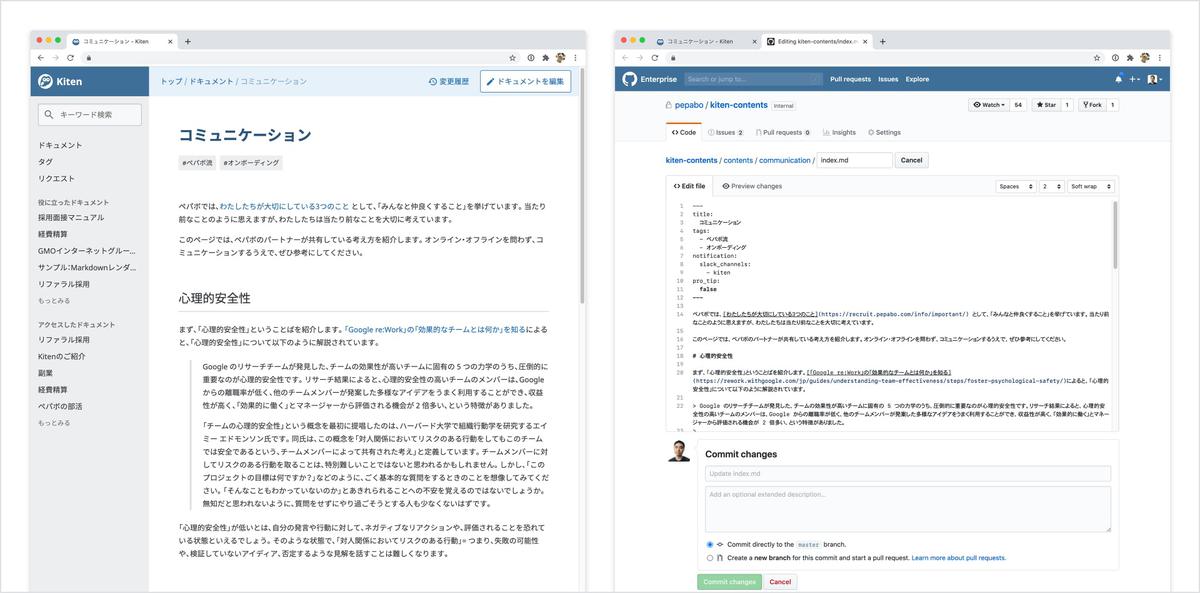Open the Chrome three-dot menu

click(576, 58)
